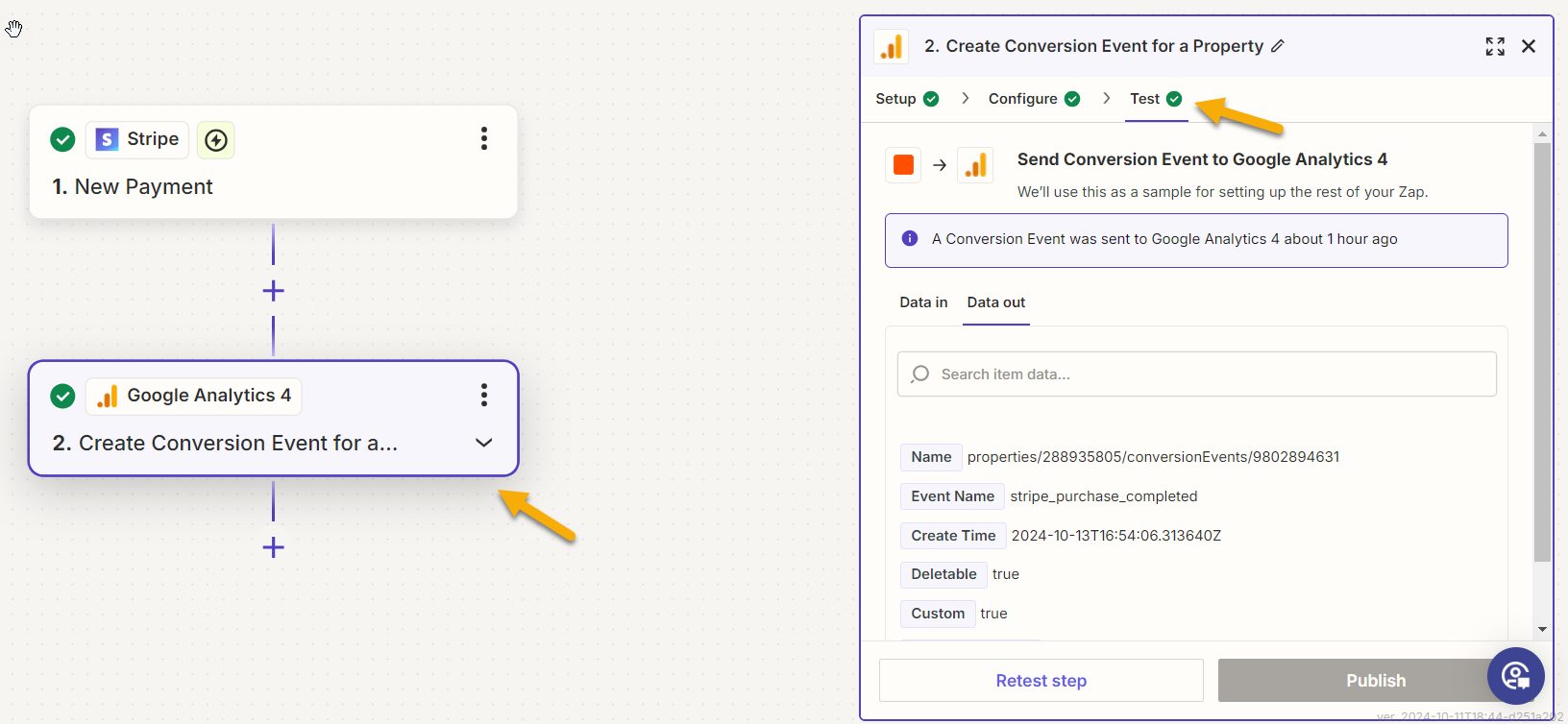This screenshot has height=724, width=1568.
Task: Click the Google Analytics icon in panel header
Action: tap(892, 46)
